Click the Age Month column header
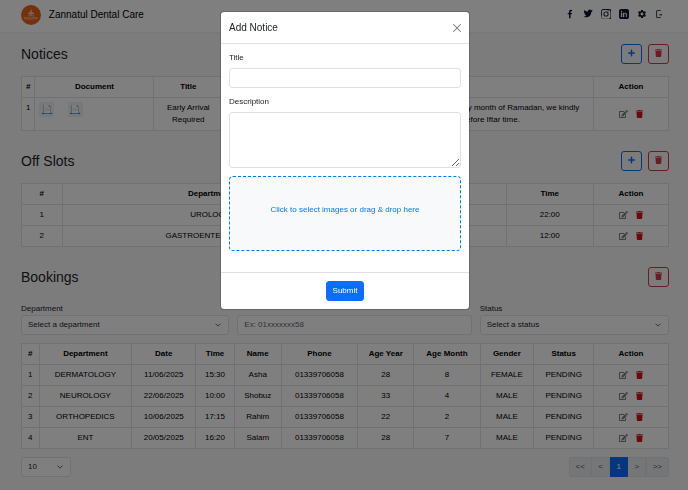 click(x=447, y=354)
